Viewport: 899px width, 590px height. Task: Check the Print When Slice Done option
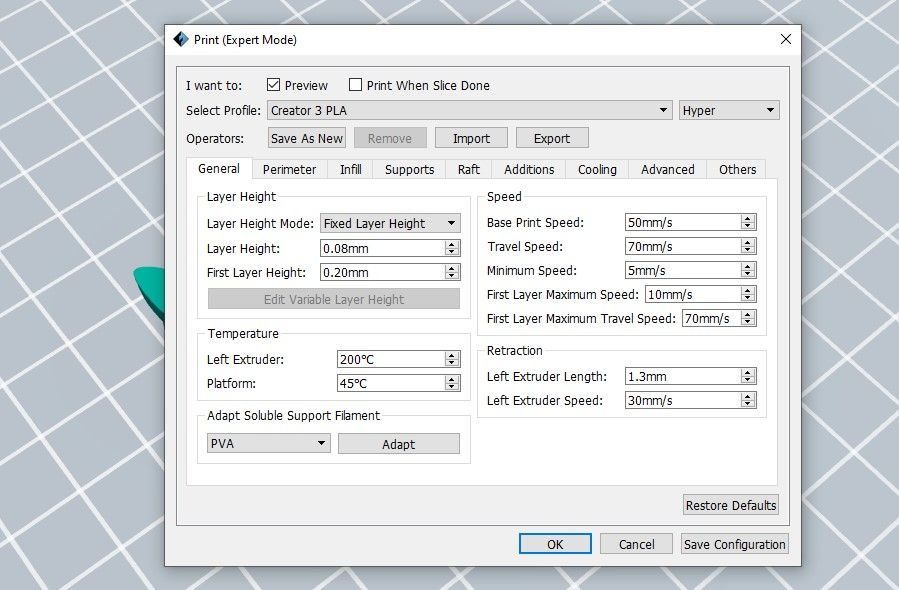[355, 86]
